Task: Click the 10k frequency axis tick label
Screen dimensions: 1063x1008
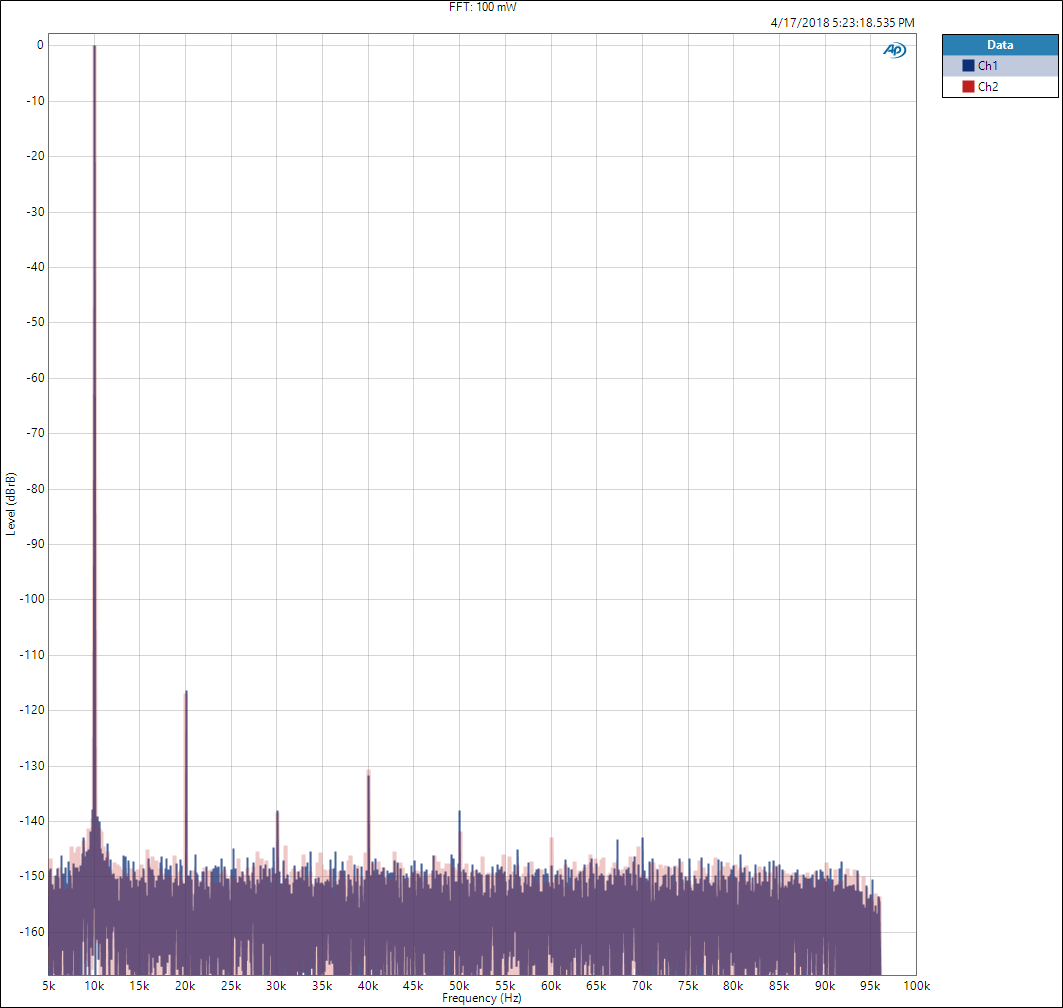Action: [x=94, y=986]
